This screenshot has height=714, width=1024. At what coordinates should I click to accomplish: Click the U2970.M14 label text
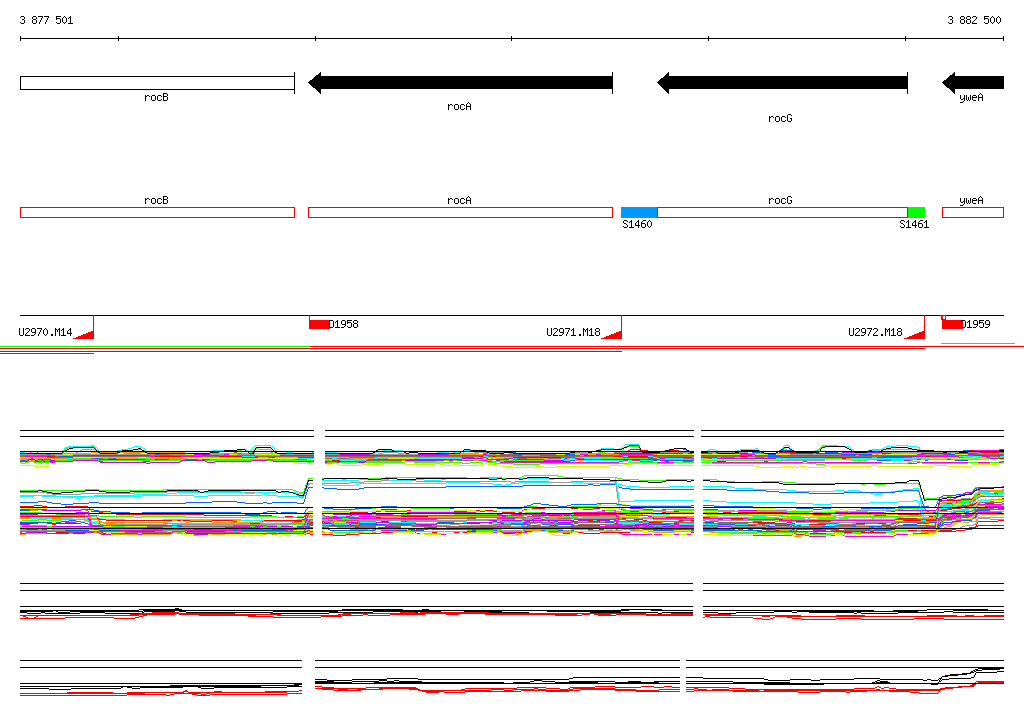tap(45, 332)
